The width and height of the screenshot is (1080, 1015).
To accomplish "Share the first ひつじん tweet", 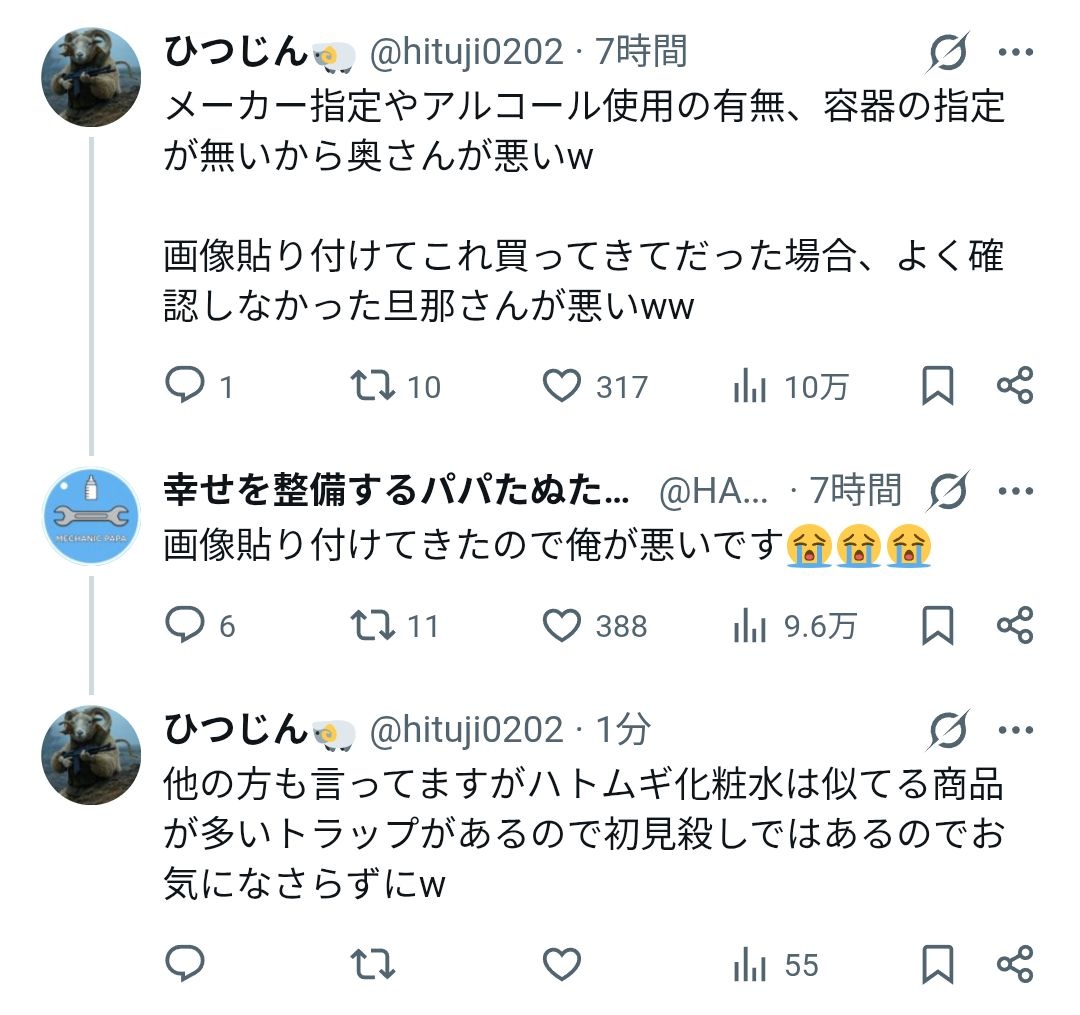I will (x=1015, y=386).
